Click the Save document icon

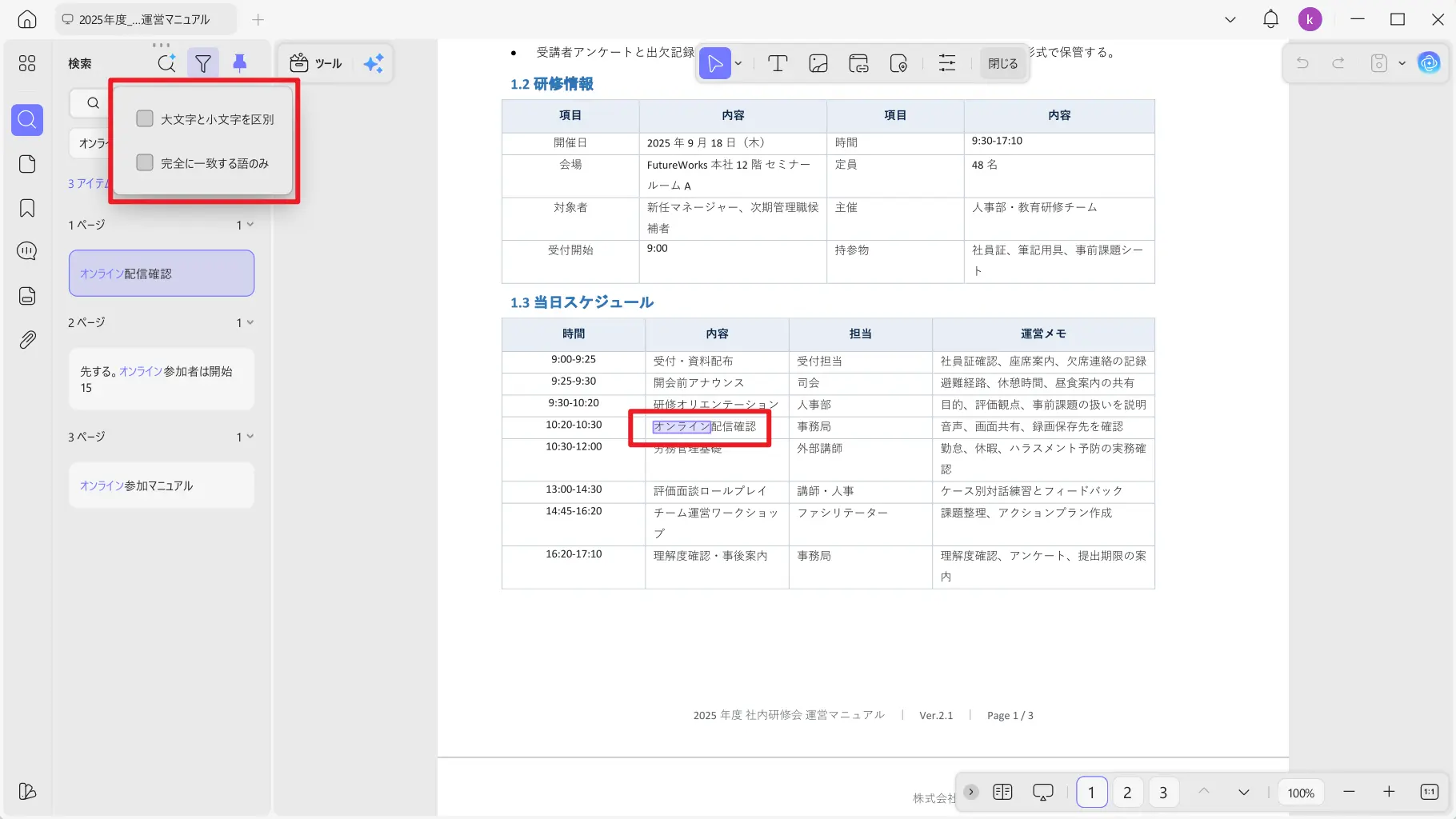click(x=1379, y=62)
